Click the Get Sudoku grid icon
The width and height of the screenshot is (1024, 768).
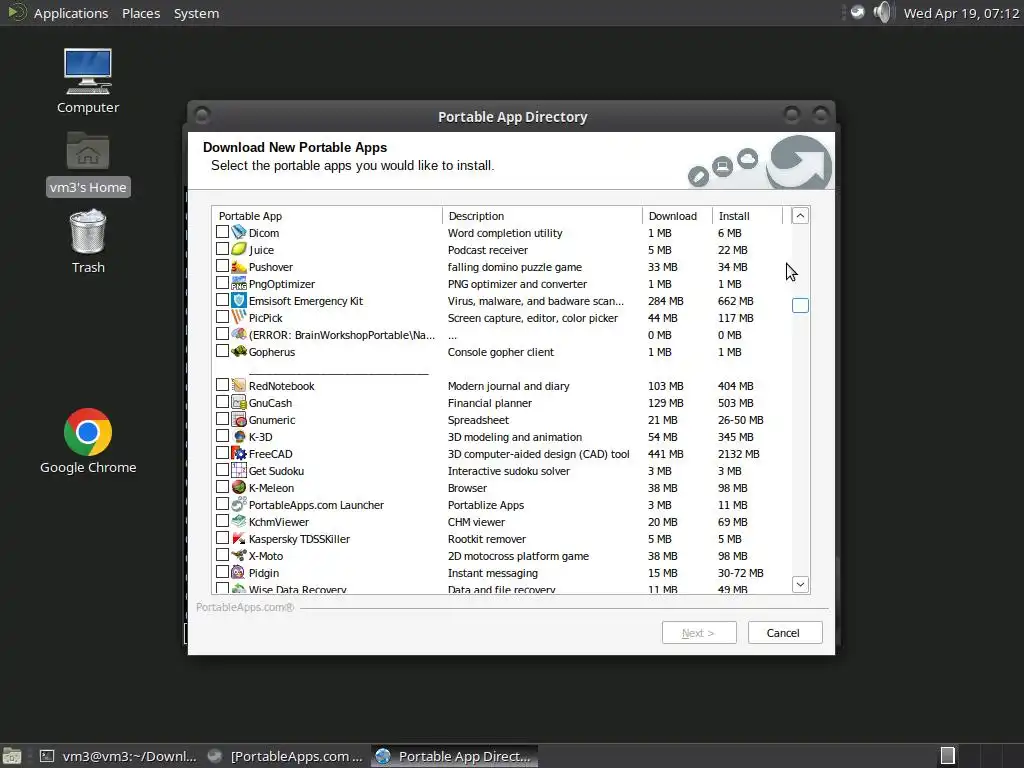coord(239,470)
